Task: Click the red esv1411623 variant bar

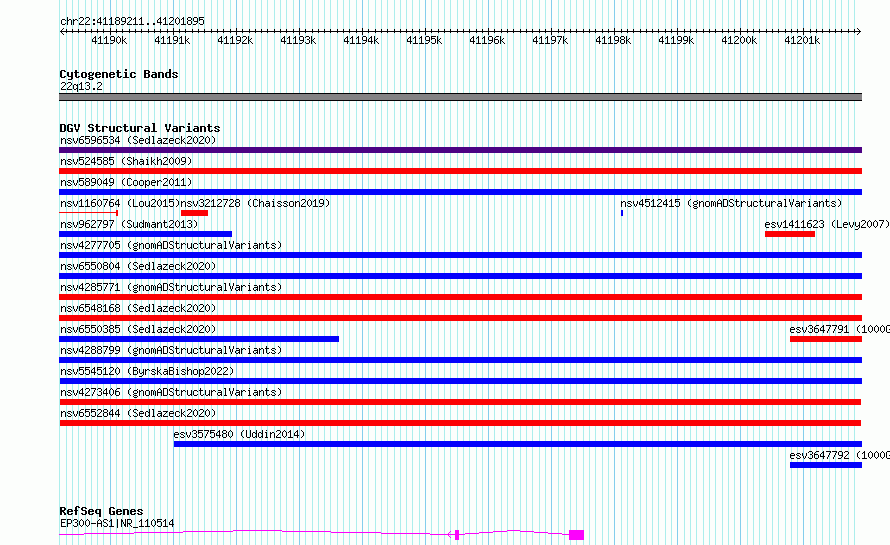Action: click(x=790, y=234)
